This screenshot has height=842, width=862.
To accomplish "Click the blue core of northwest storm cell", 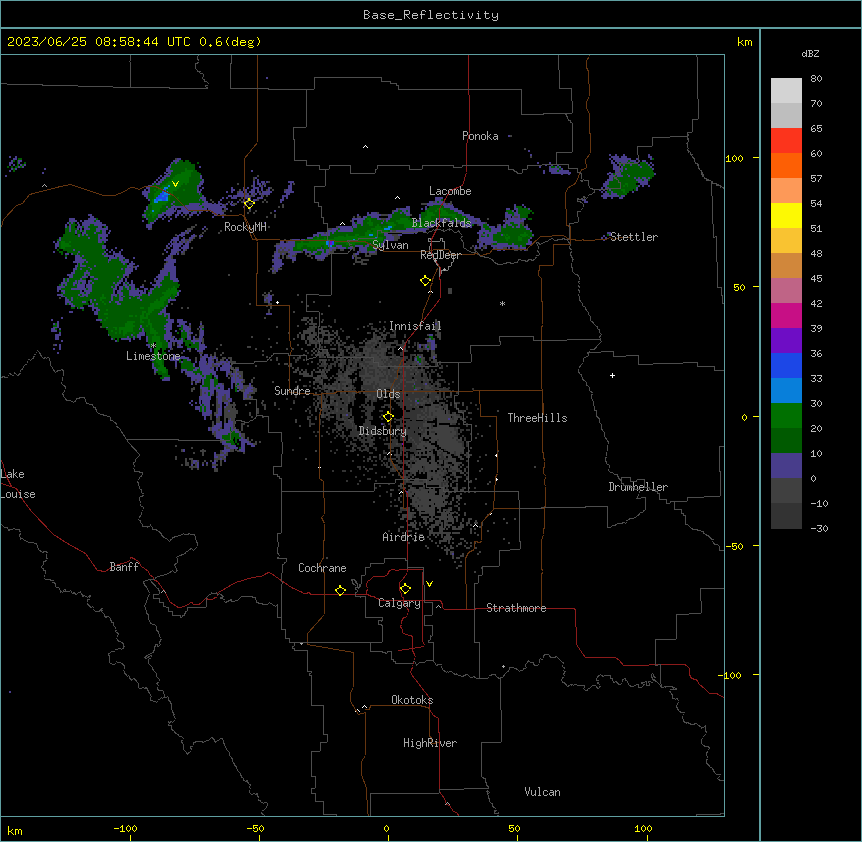I will coord(161,196).
